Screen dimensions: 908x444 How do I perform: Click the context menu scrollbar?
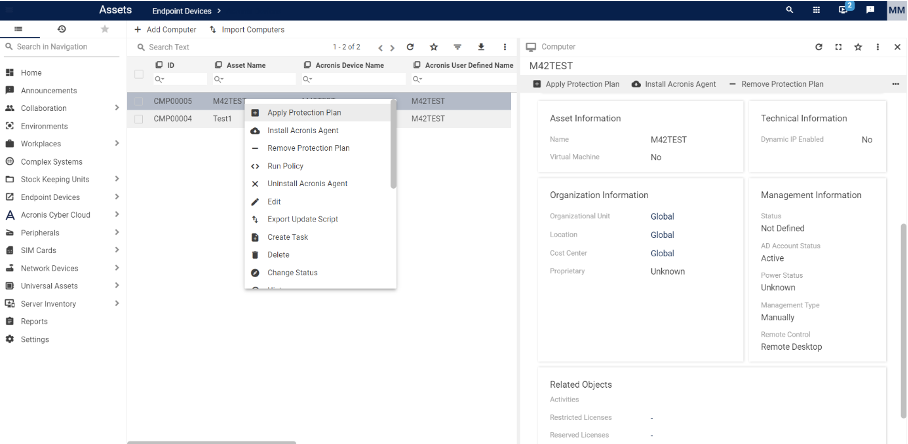[x=393, y=145]
